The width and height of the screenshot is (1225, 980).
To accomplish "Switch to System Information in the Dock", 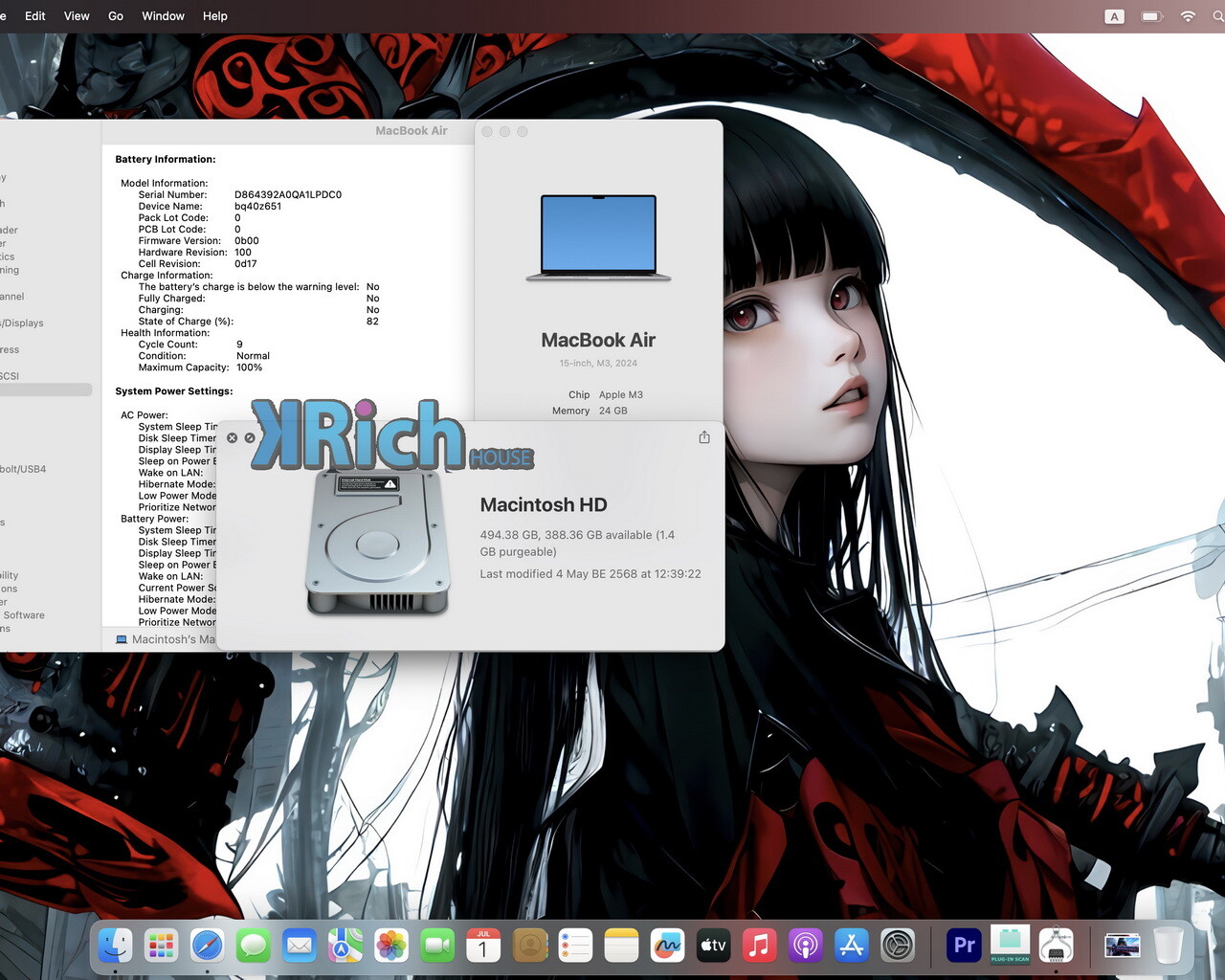I will click(x=1056, y=947).
